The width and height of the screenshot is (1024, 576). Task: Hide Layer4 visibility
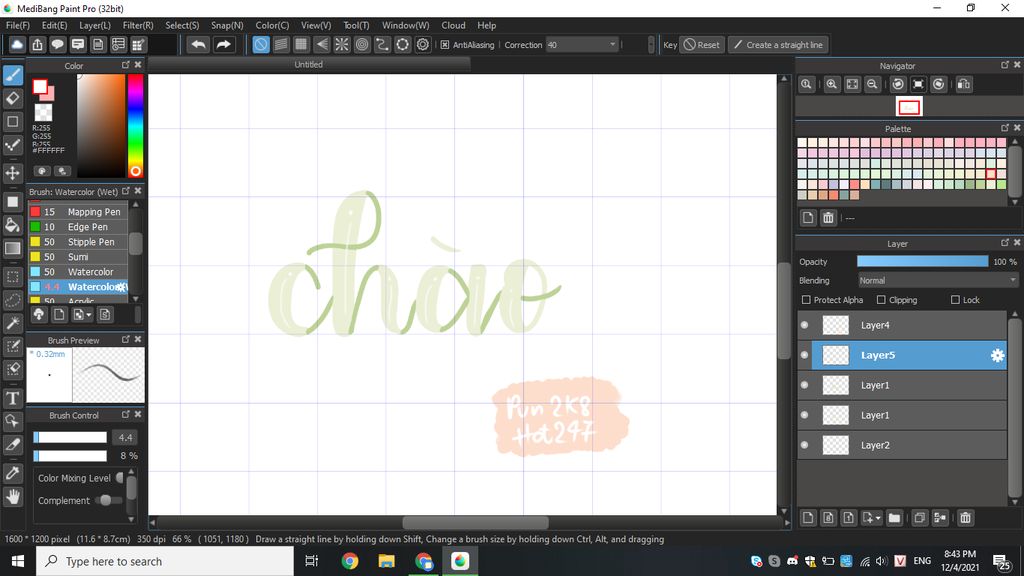805,325
